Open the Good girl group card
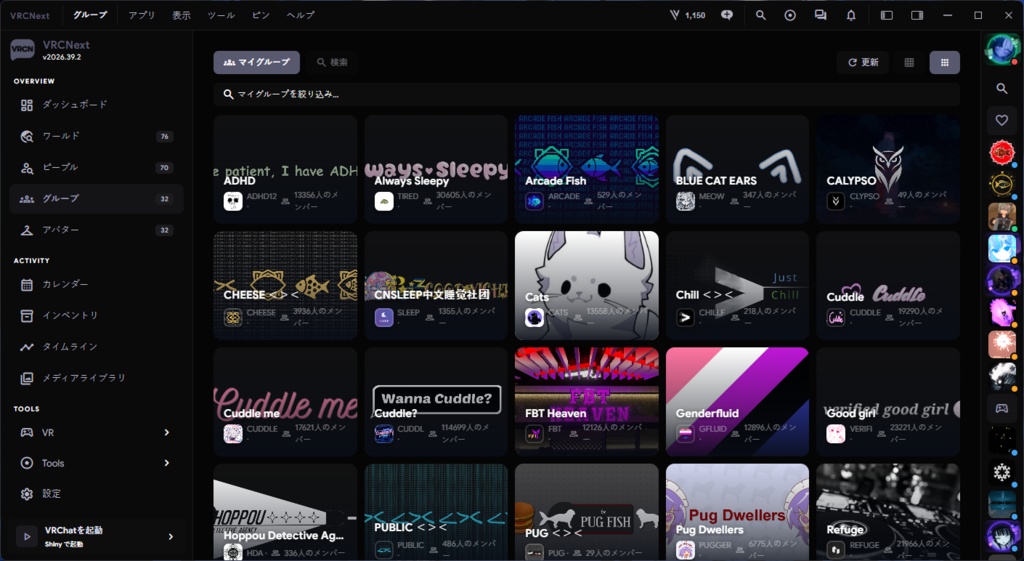The width and height of the screenshot is (1024, 561). click(888, 402)
